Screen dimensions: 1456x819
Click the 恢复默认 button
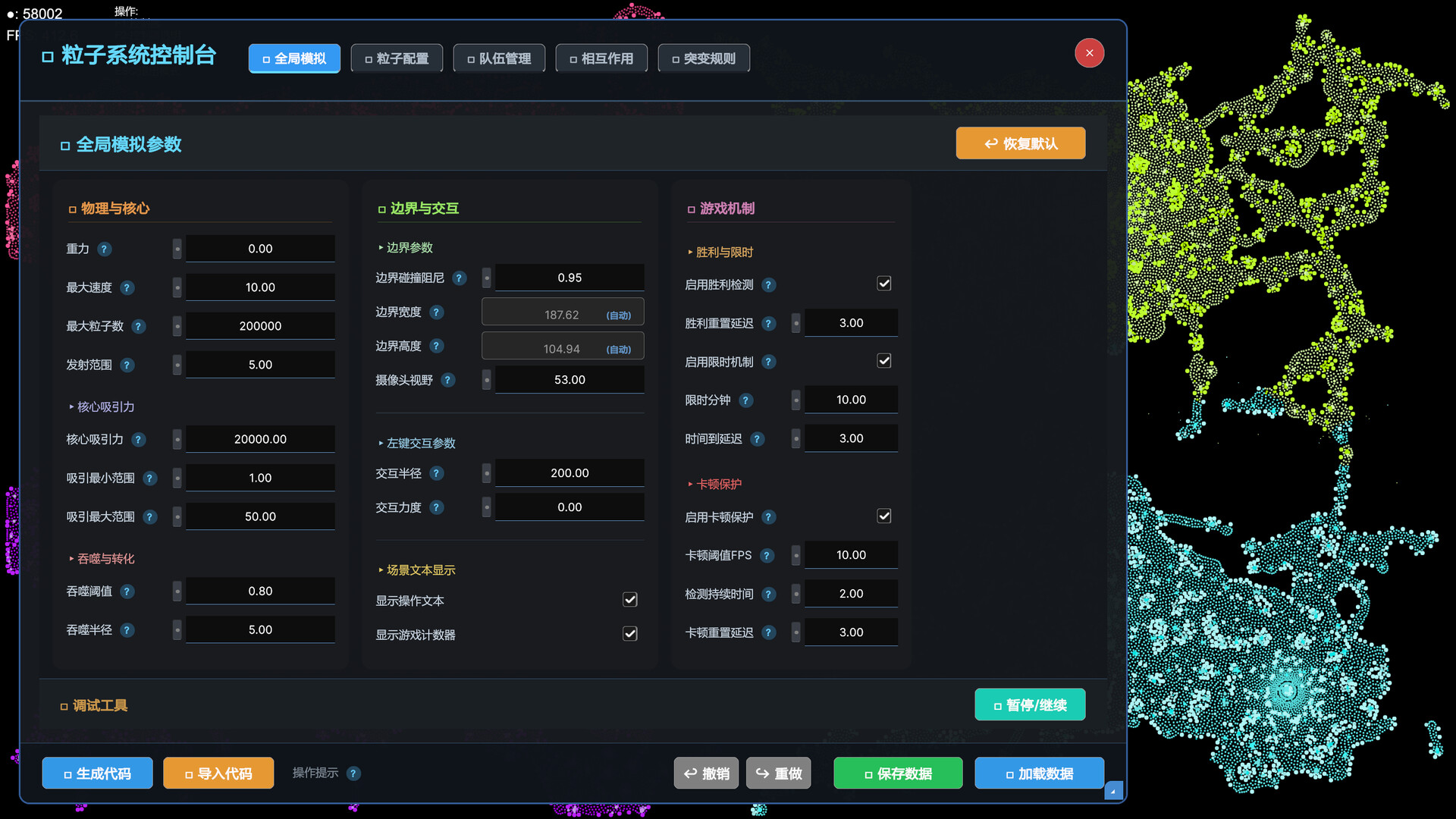coord(1020,143)
